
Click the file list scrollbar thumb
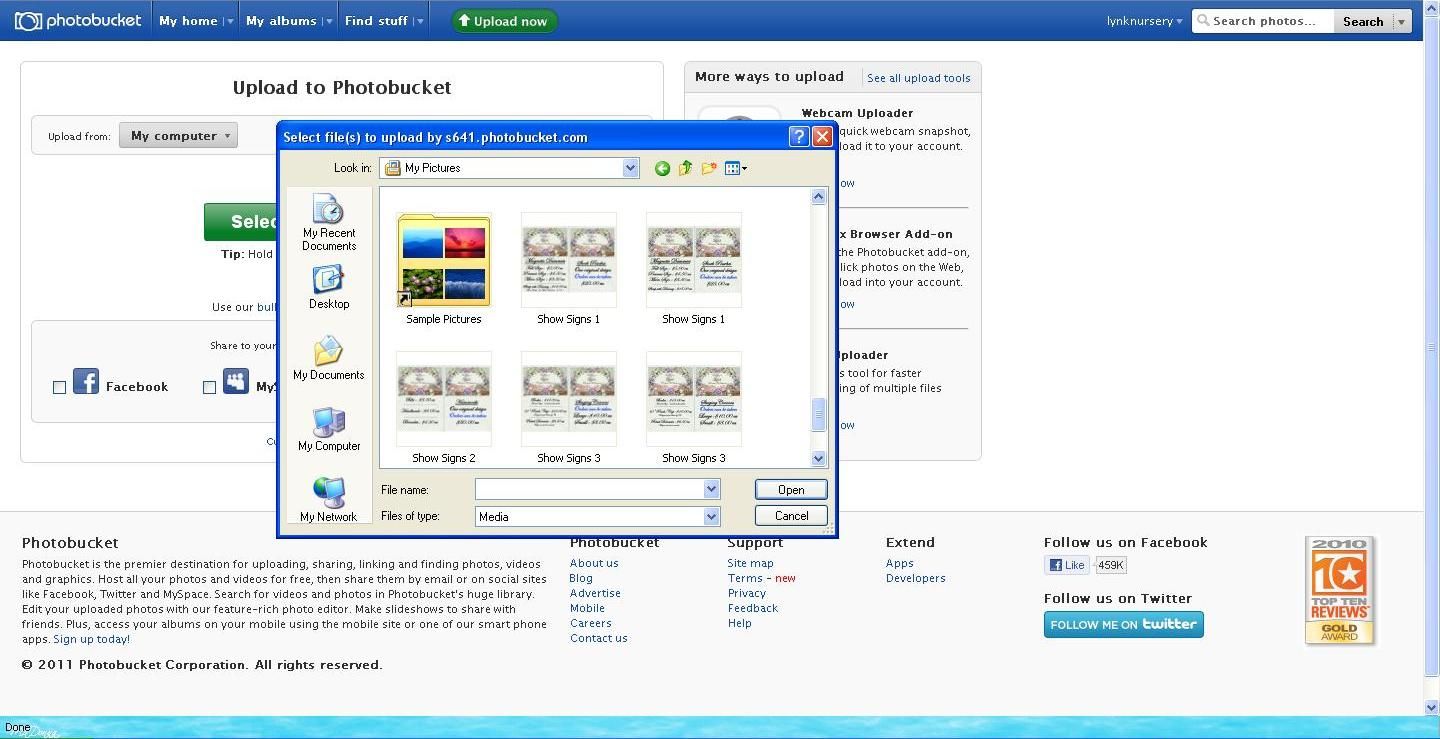818,415
